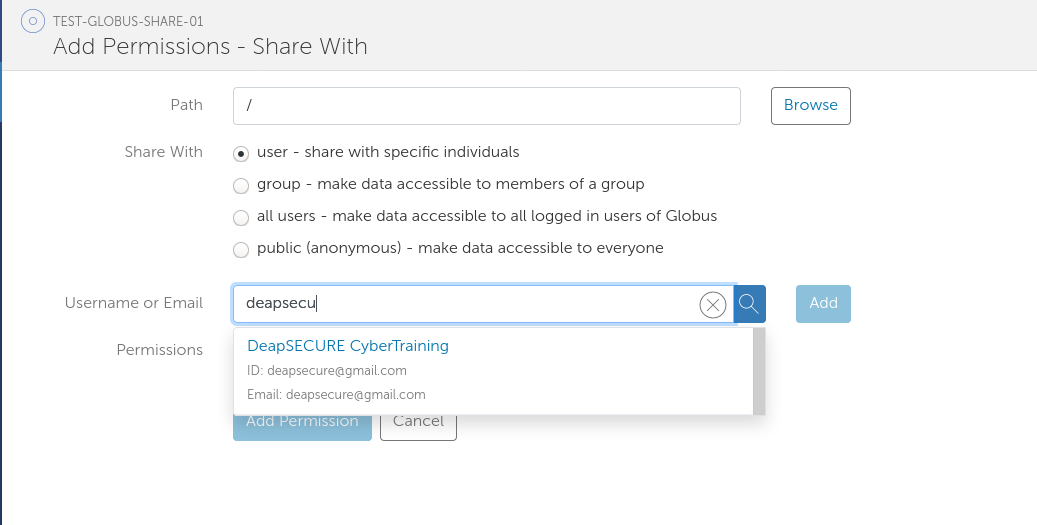
Task: Click the Cancel button
Action: point(418,427)
